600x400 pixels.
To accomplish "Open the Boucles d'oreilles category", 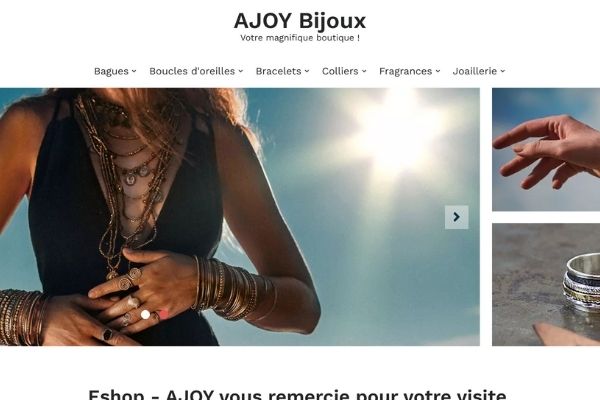I will pyautogui.click(x=192, y=71).
